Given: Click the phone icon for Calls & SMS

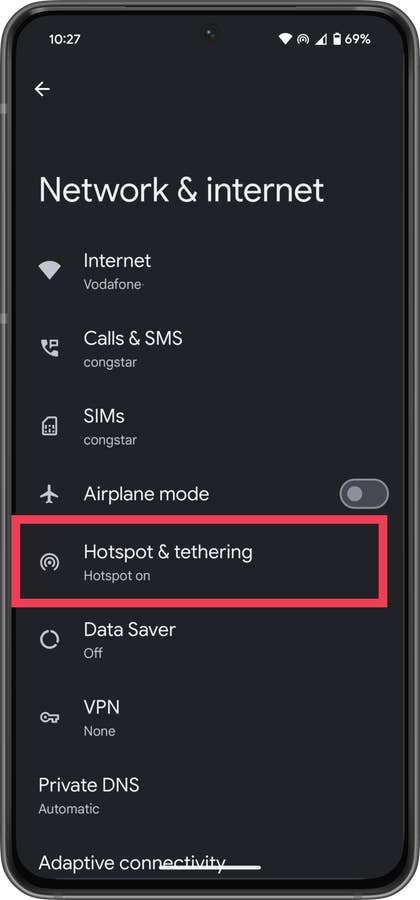Looking at the screenshot, I should [49, 348].
